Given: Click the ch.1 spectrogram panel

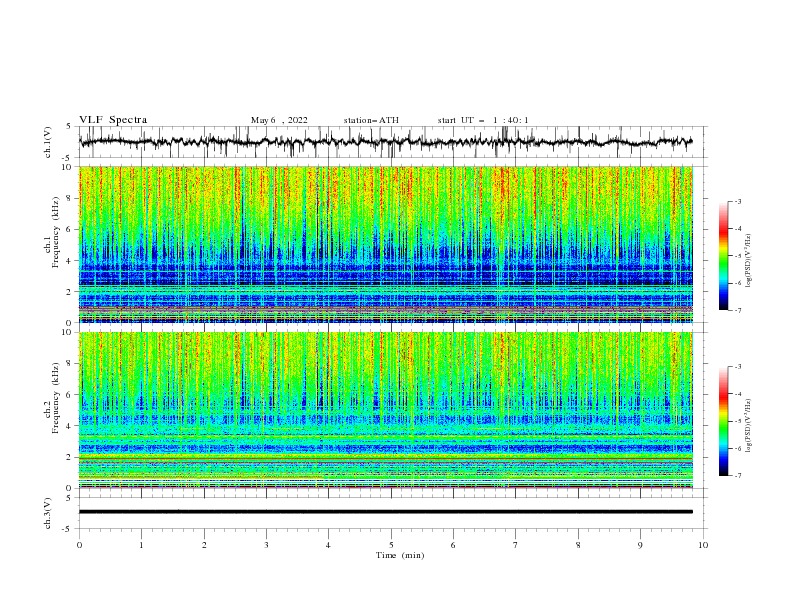Looking at the screenshot, I should 386,244.
